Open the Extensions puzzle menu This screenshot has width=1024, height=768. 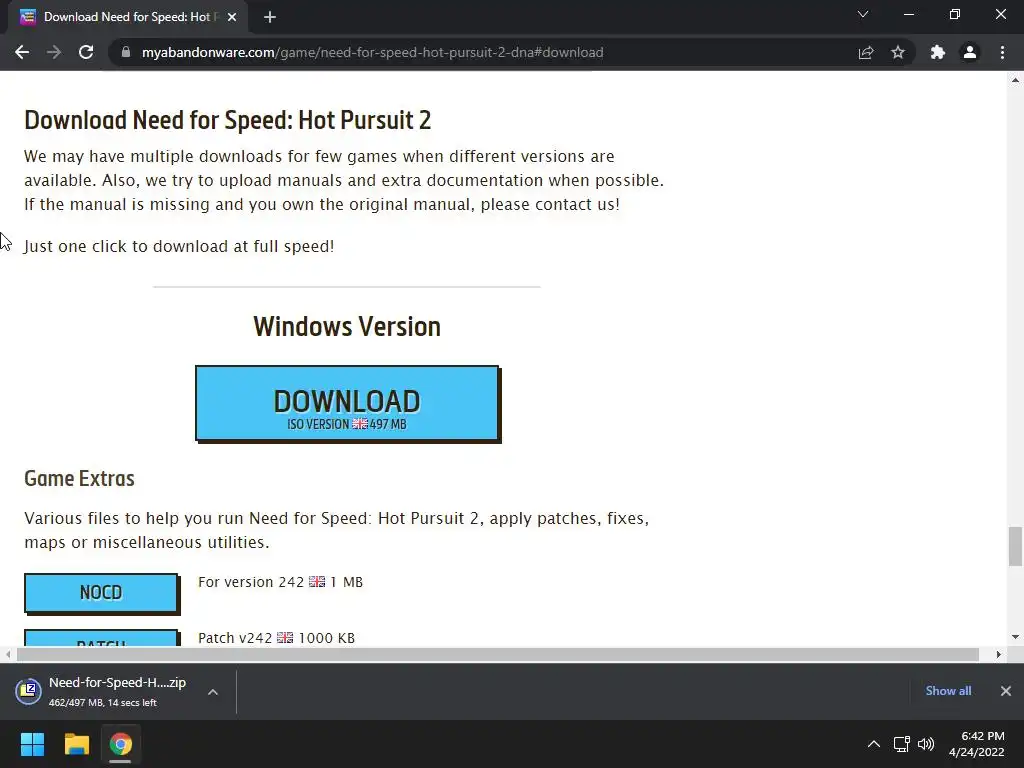(x=938, y=52)
